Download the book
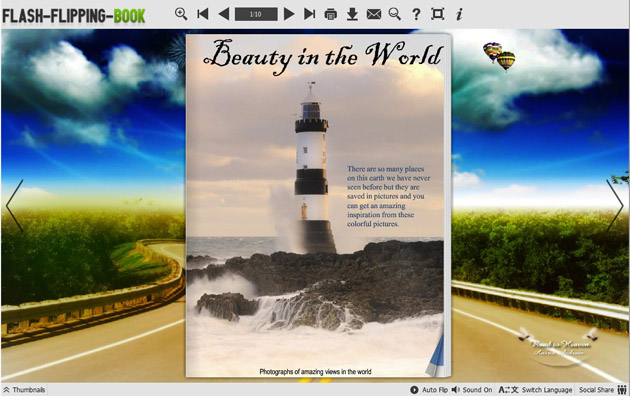This screenshot has height=396, width=630. click(352, 14)
